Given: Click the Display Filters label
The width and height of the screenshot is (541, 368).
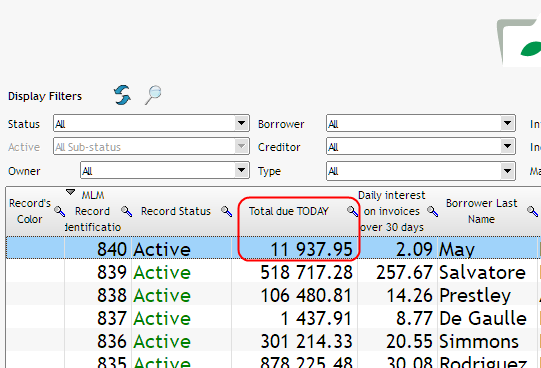Looking at the screenshot, I should [45, 96].
